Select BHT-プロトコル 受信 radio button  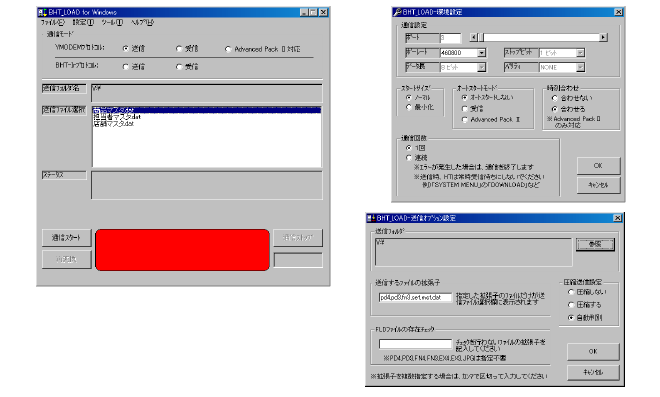coord(179,67)
